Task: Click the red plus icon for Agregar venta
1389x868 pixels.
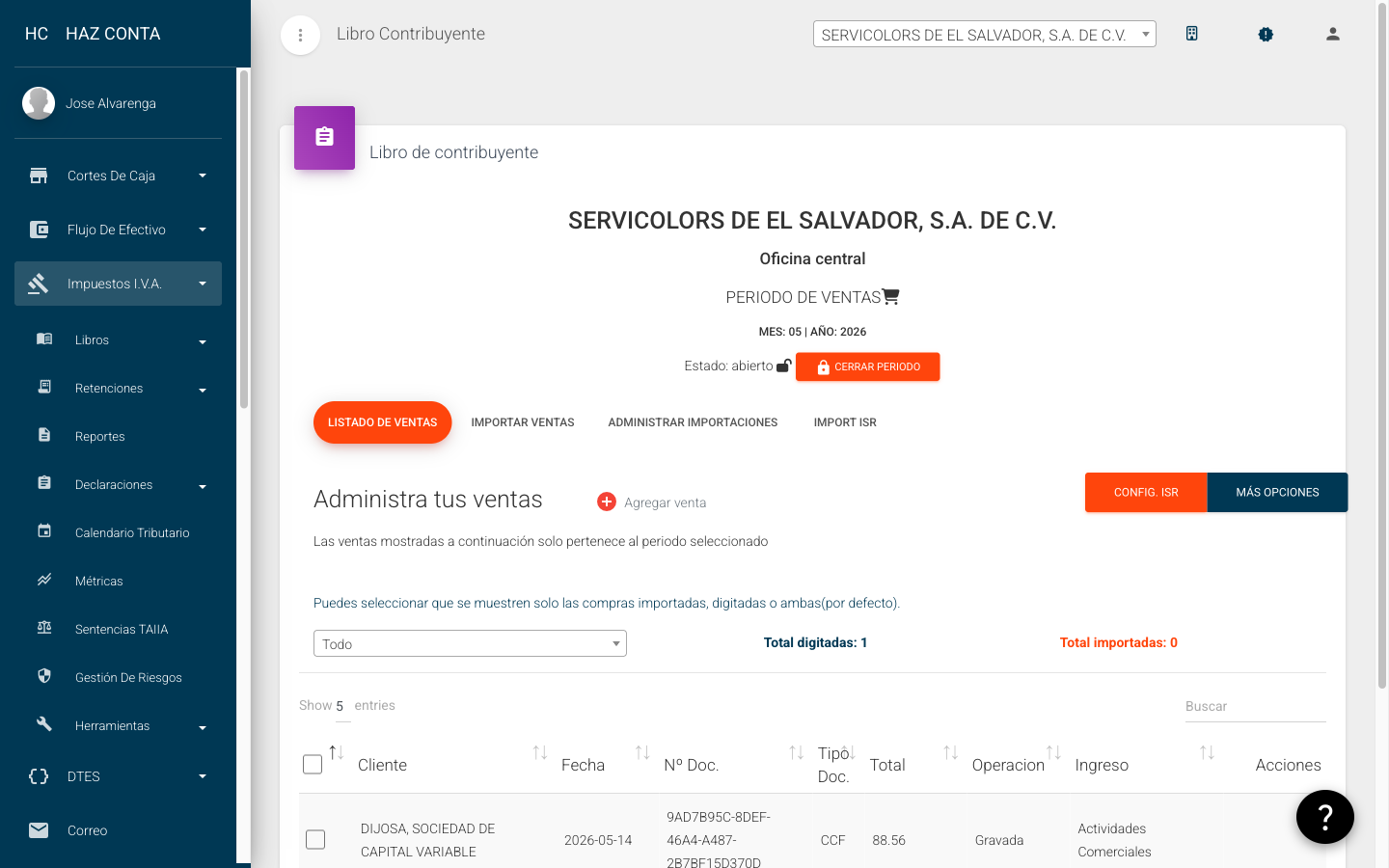Action: [607, 502]
